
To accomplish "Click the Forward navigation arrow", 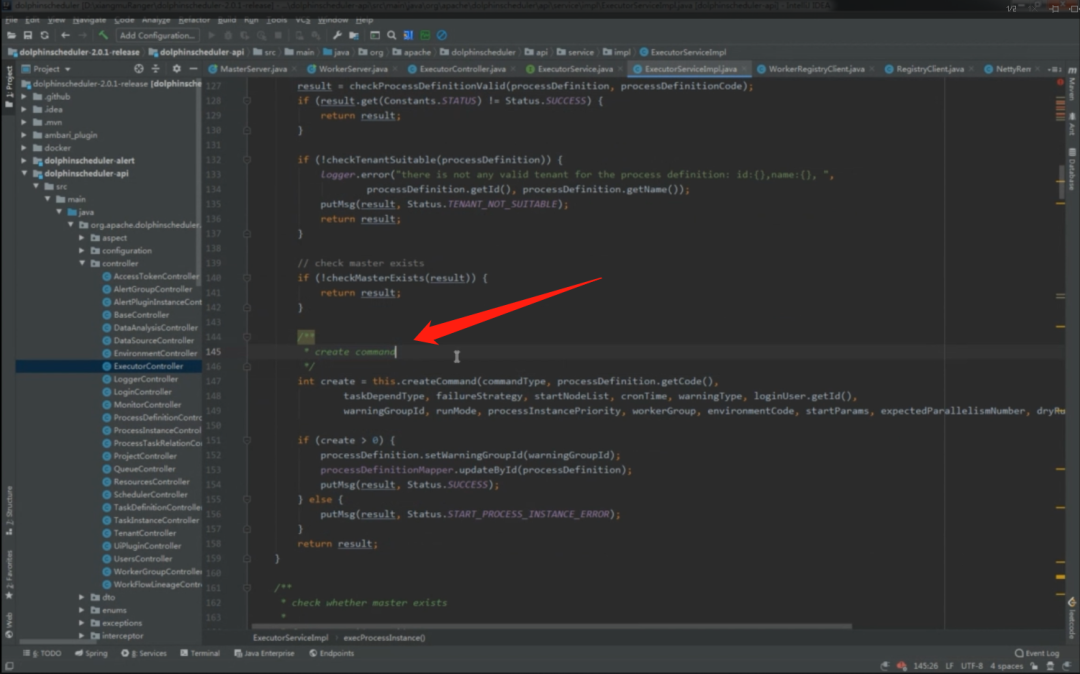I will tap(83, 35).
